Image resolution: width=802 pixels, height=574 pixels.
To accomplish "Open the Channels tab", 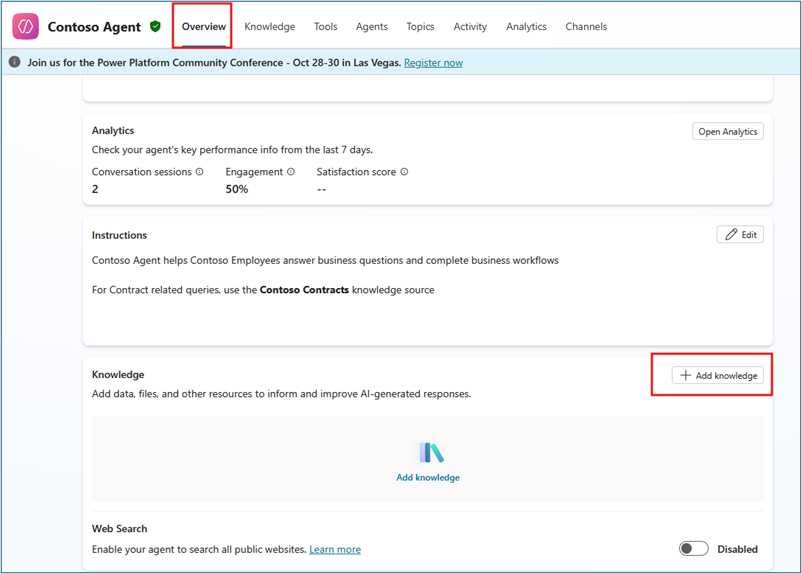I will tap(586, 26).
